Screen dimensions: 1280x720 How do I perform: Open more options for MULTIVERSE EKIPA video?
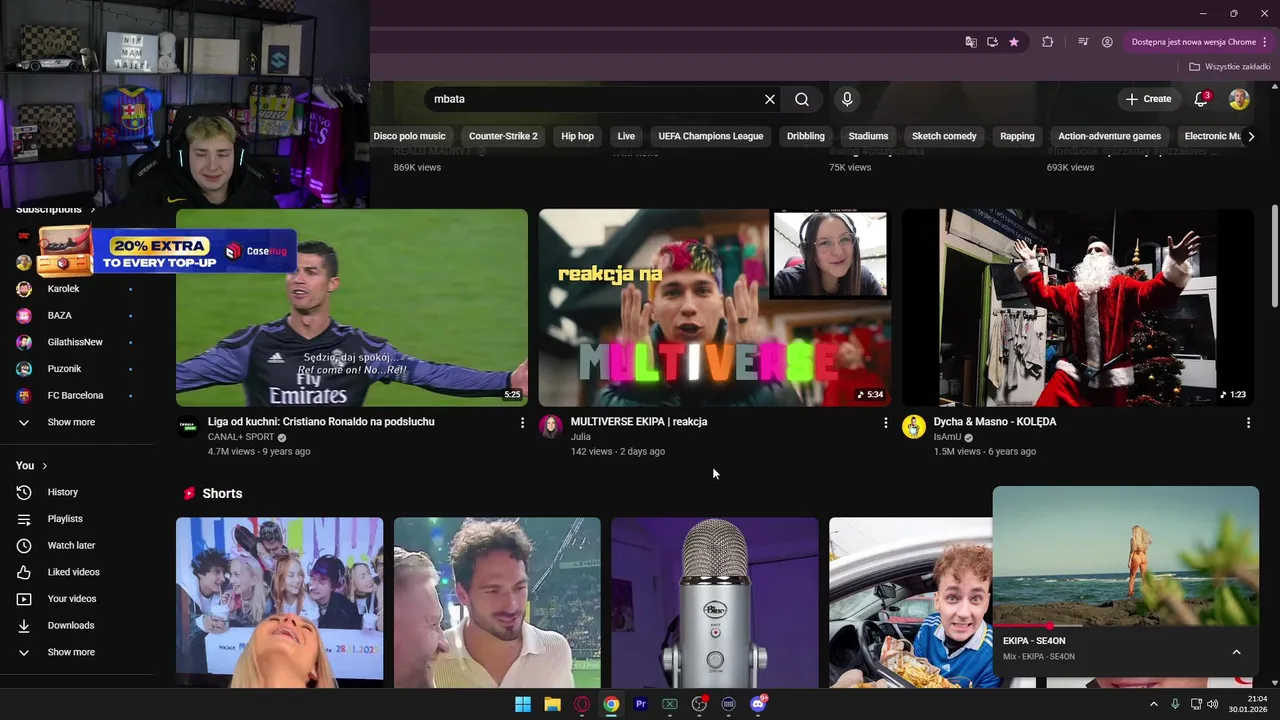885,423
